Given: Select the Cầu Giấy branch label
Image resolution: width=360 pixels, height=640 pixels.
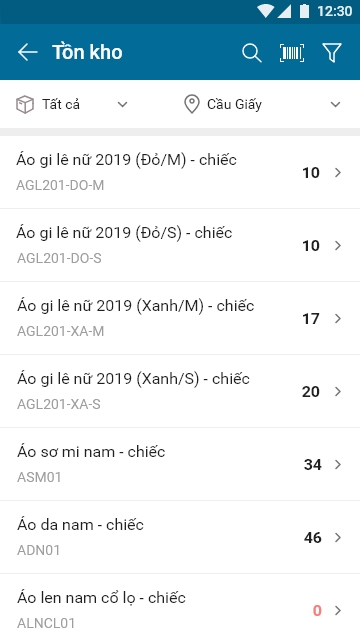Looking at the screenshot, I should pos(234,104).
